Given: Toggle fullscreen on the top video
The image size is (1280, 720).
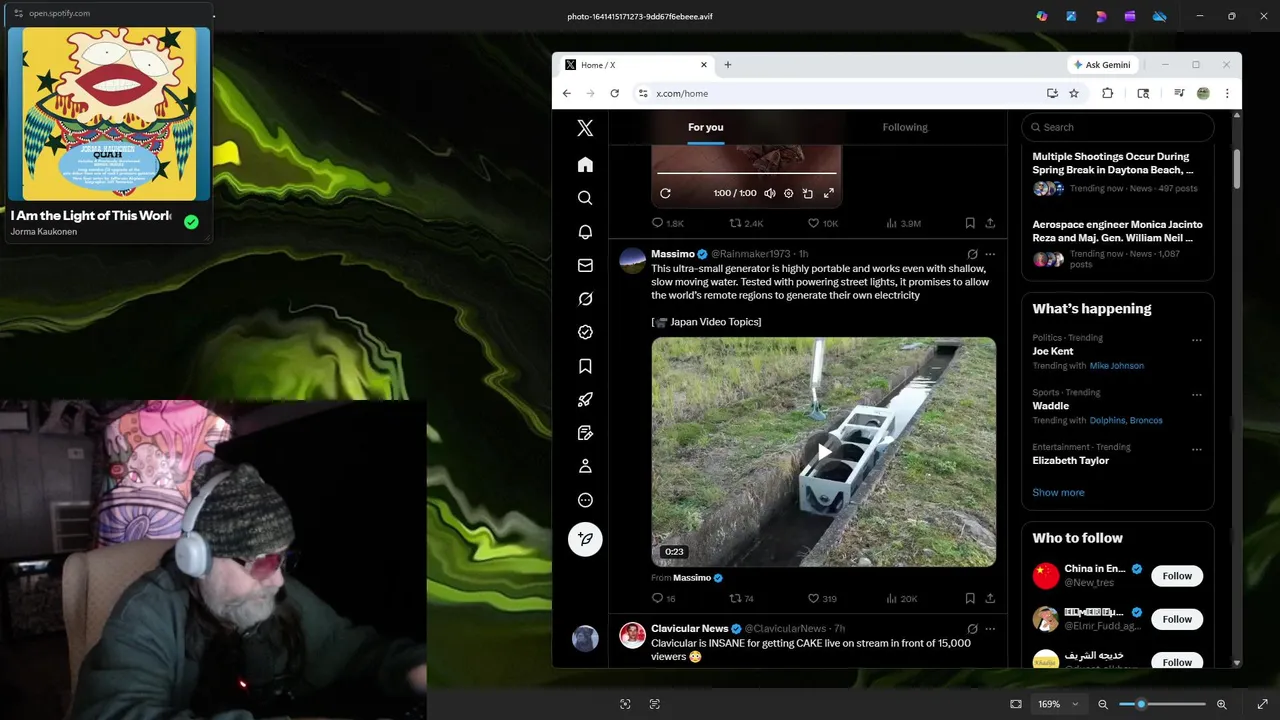Looking at the screenshot, I should coord(828,193).
